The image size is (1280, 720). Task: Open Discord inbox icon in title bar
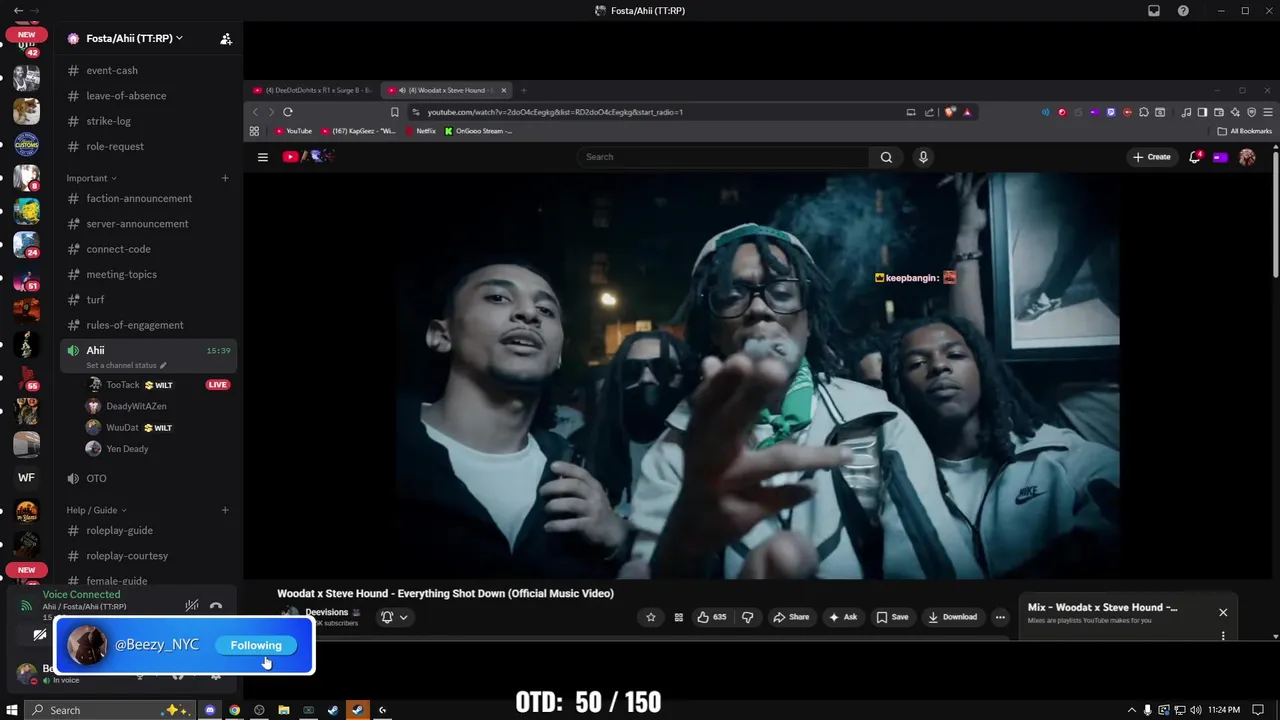(x=1154, y=10)
